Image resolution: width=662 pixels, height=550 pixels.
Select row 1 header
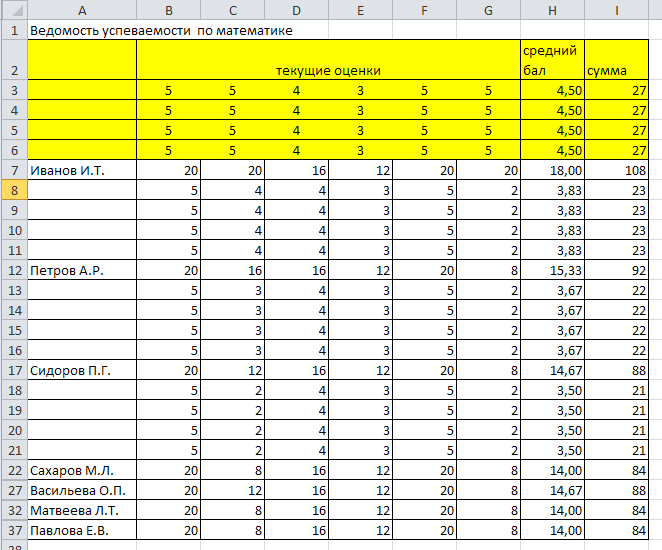click(15, 30)
